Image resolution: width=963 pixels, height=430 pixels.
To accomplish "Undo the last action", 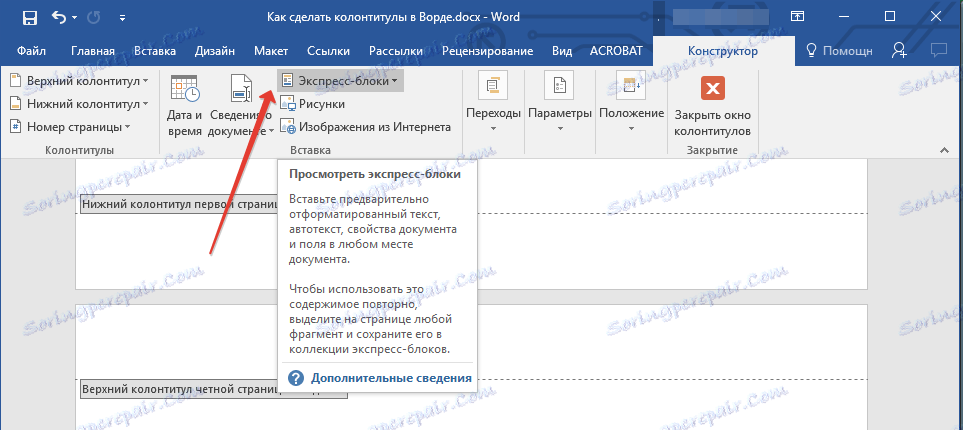I will click(59, 17).
